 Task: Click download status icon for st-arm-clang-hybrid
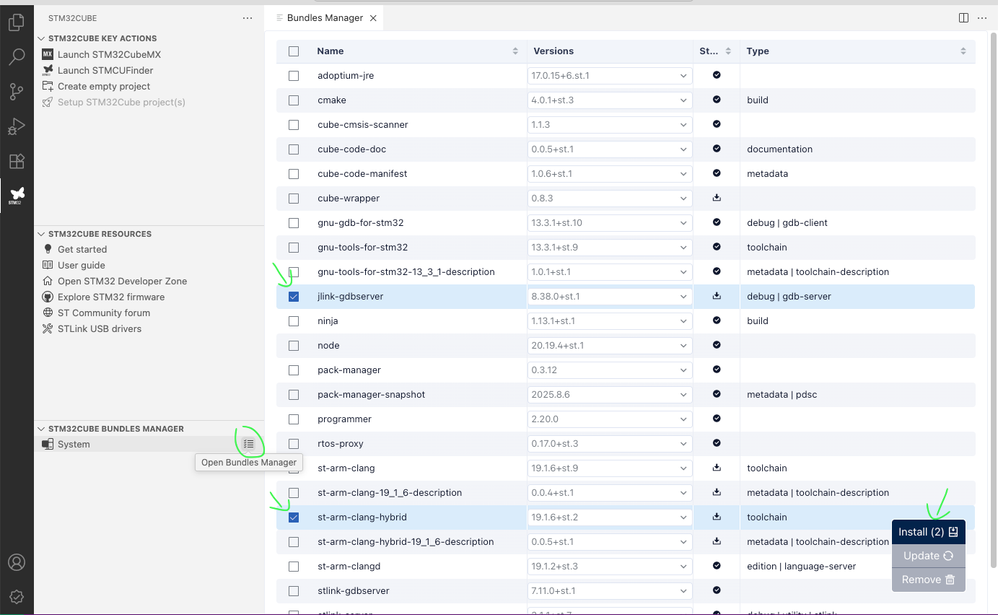click(717, 517)
